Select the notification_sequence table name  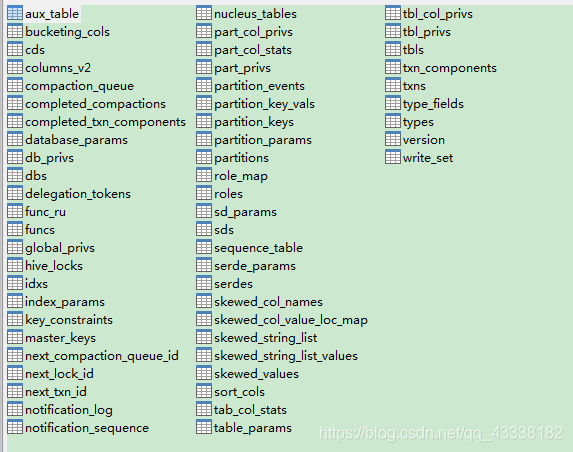point(87,428)
